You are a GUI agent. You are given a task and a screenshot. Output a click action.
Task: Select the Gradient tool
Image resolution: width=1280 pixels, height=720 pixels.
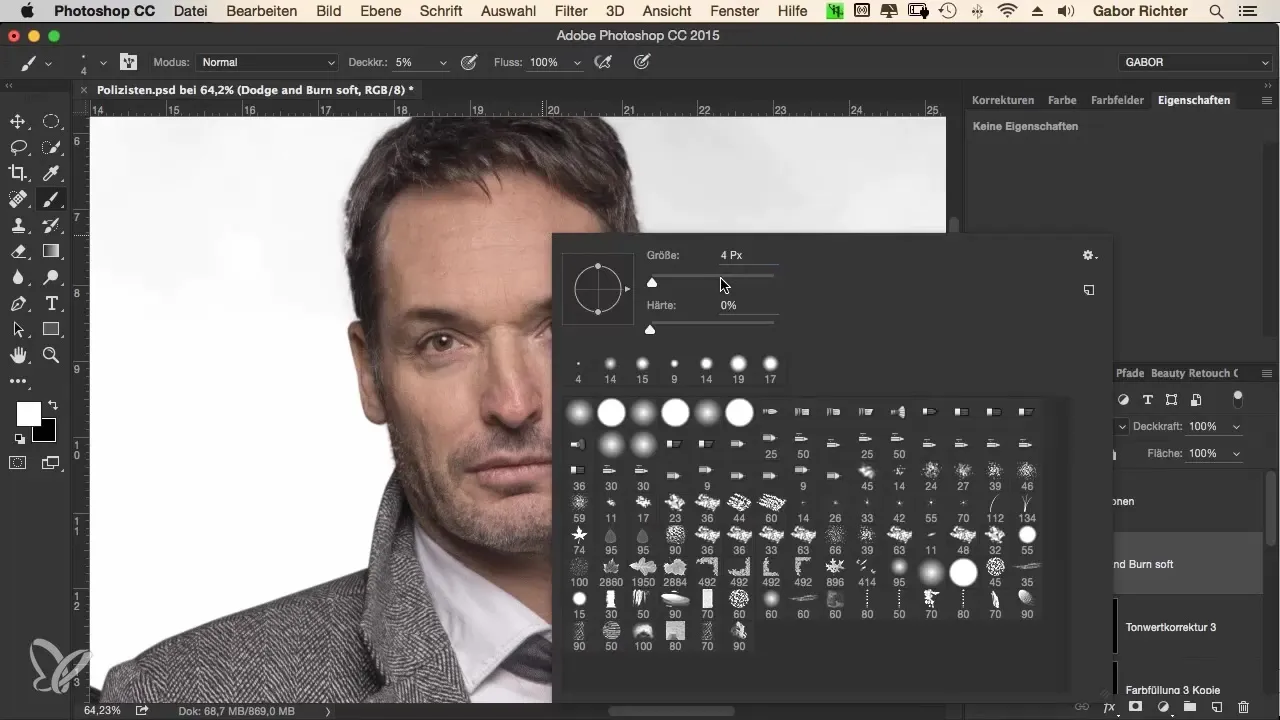pyautogui.click(x=51, y=252)
